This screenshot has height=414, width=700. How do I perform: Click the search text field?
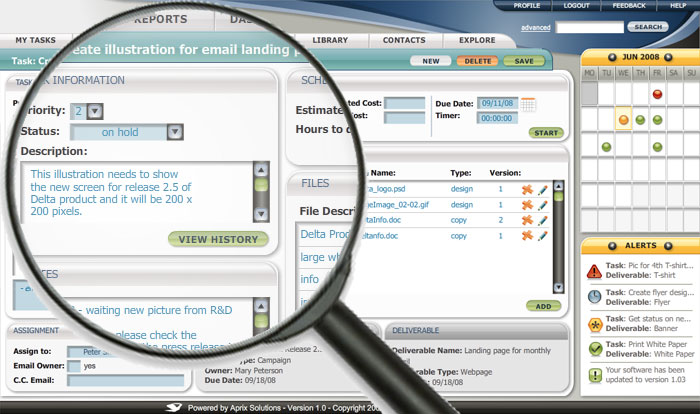pyautogui.click(x=590, y=28)
